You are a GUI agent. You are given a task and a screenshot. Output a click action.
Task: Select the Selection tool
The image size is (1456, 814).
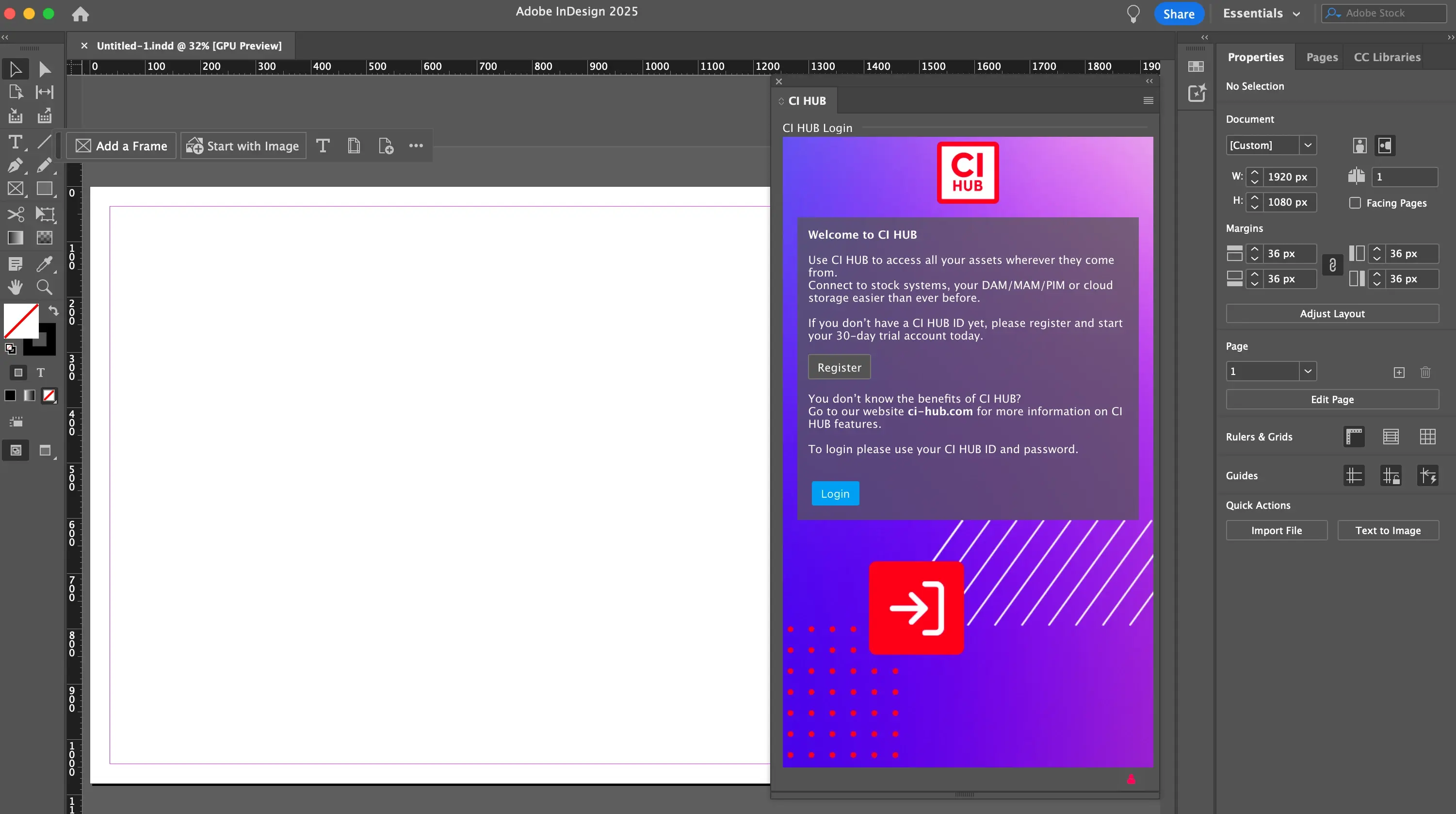click(x=15, y=69)
